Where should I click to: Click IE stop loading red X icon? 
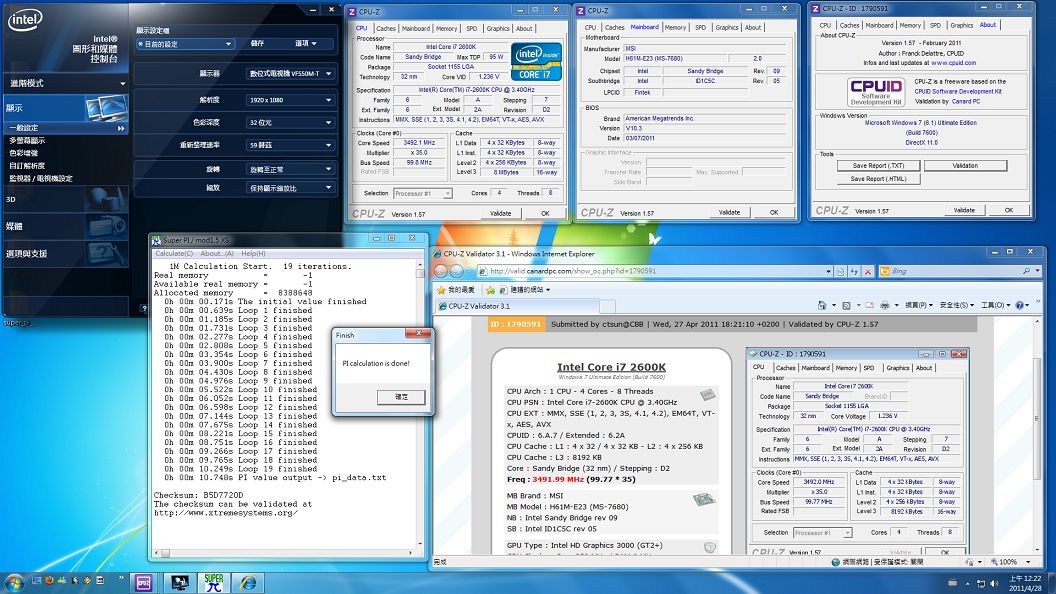tap(867, 271)
